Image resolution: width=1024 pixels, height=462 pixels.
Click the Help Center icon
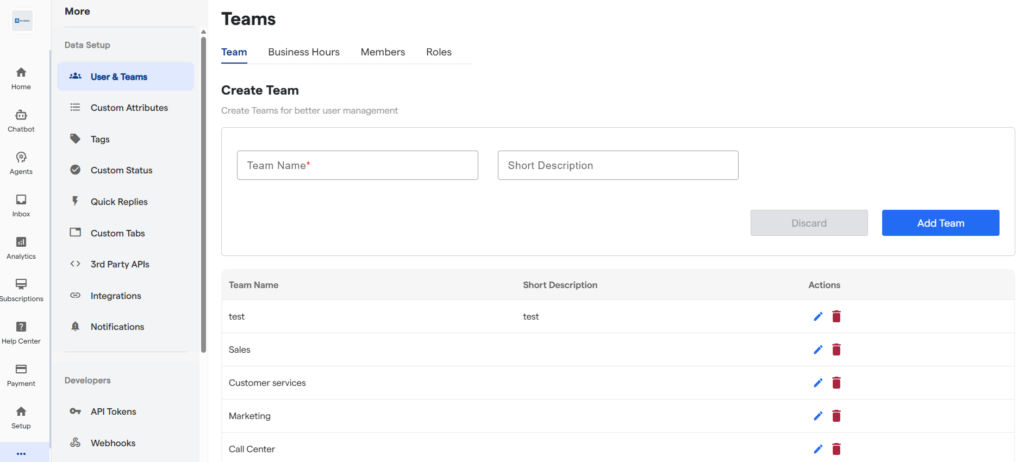pyautogui.click(x=21, y=332)
